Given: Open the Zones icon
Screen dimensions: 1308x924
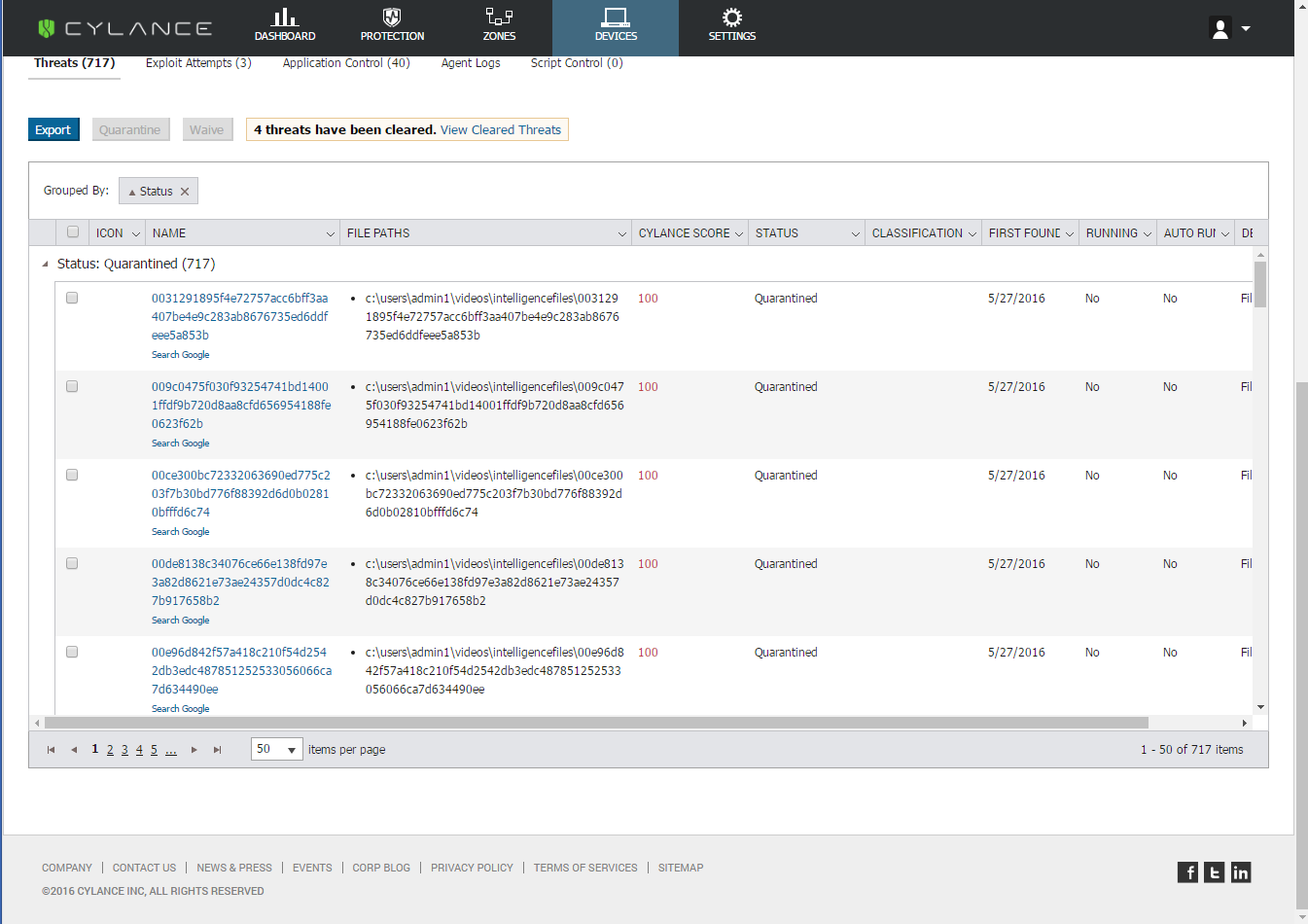Looking at the screenshot, I should [x=499, y=18].
